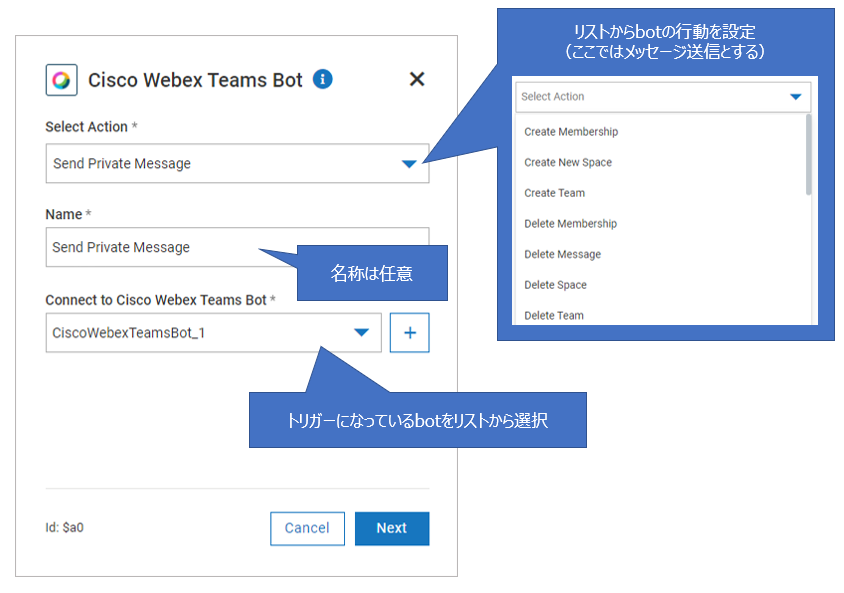
Task: Click the Cisco Webex Teams Bot logo icon
Action: coord(62,80)
